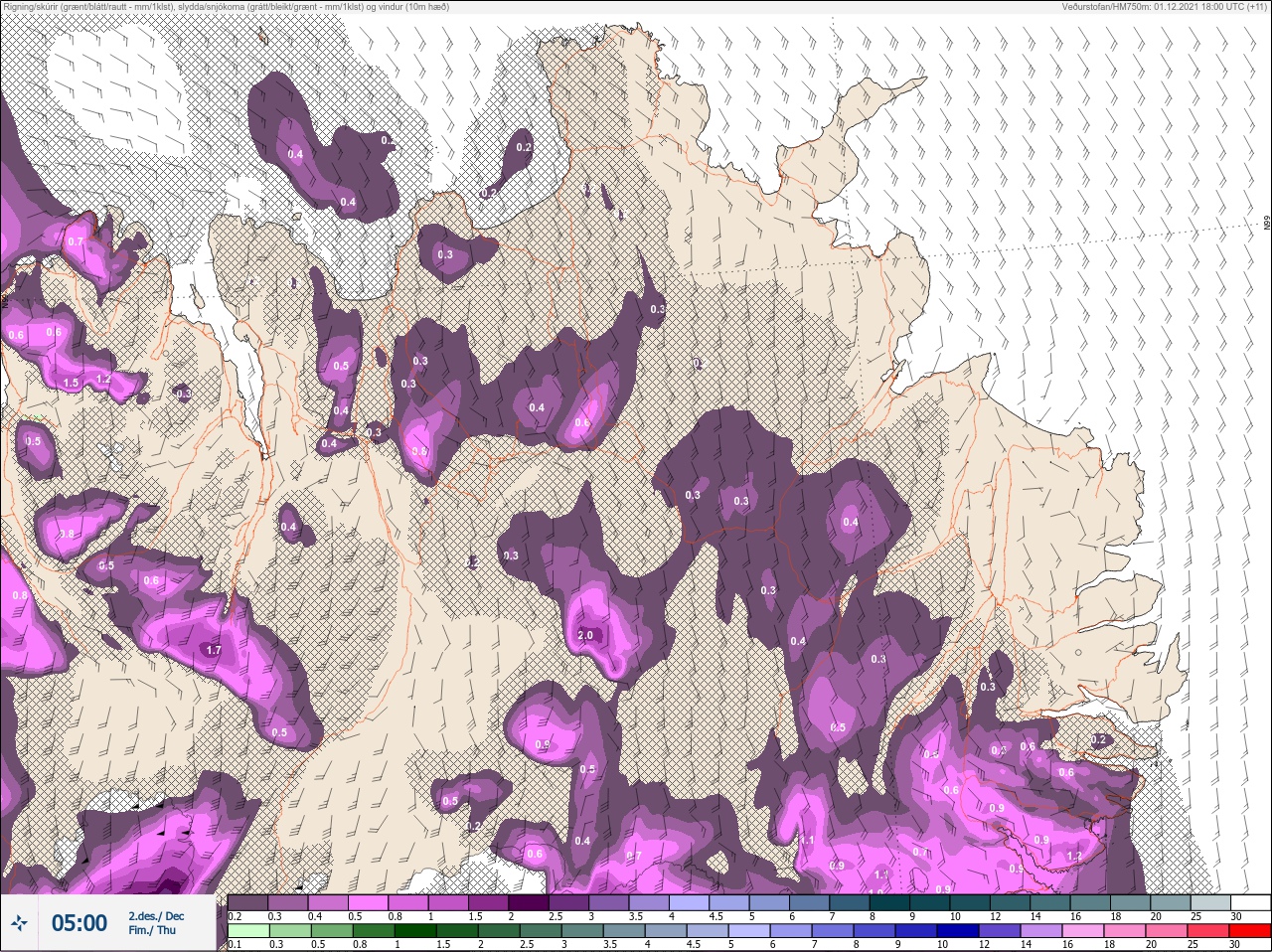The image size is (1272, 952).
Task: Click the 'Fim./ Thu' weekday label
Action: pos(152,931)
